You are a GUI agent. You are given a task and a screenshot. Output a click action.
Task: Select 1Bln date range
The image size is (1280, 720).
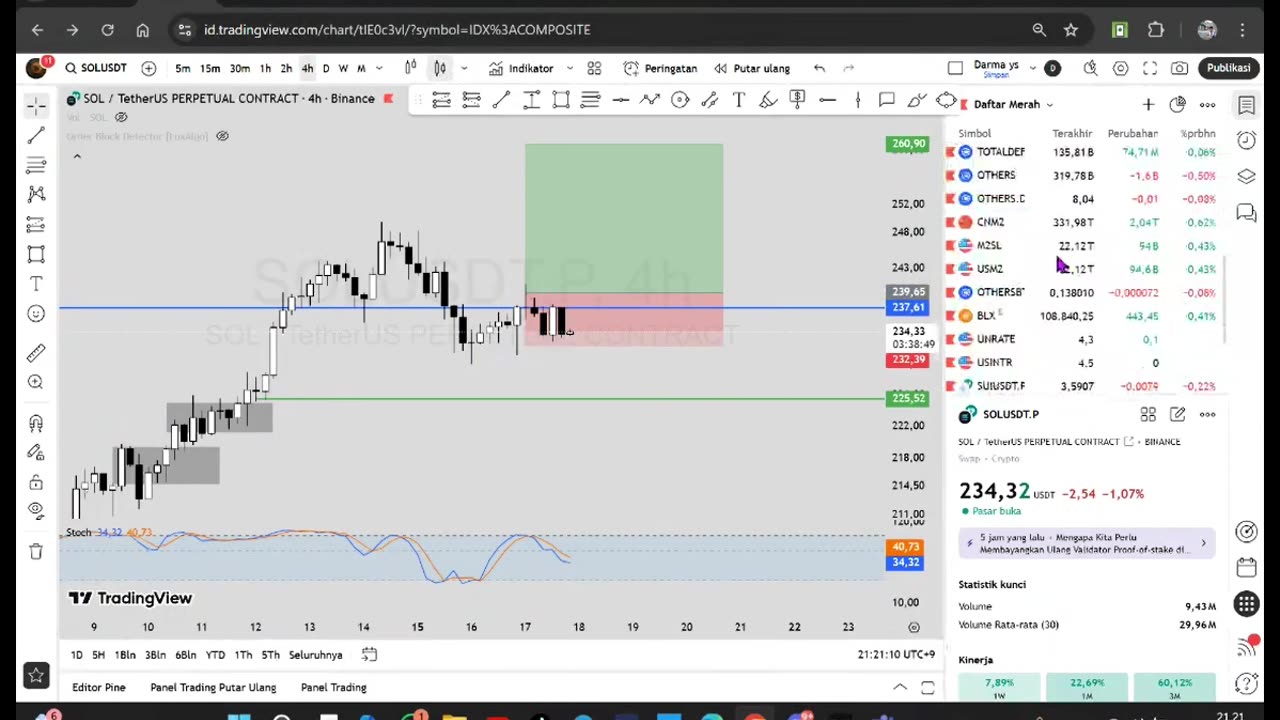pyautogui.click(x=125, y=655)
